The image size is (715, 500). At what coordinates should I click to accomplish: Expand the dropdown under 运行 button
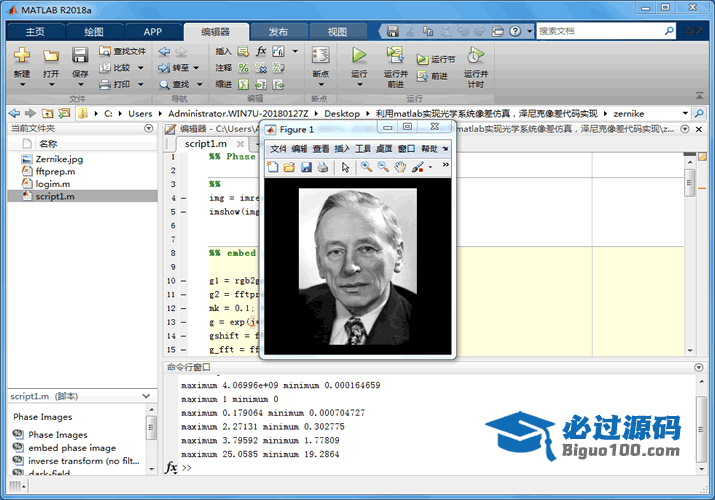click(359, 84)
